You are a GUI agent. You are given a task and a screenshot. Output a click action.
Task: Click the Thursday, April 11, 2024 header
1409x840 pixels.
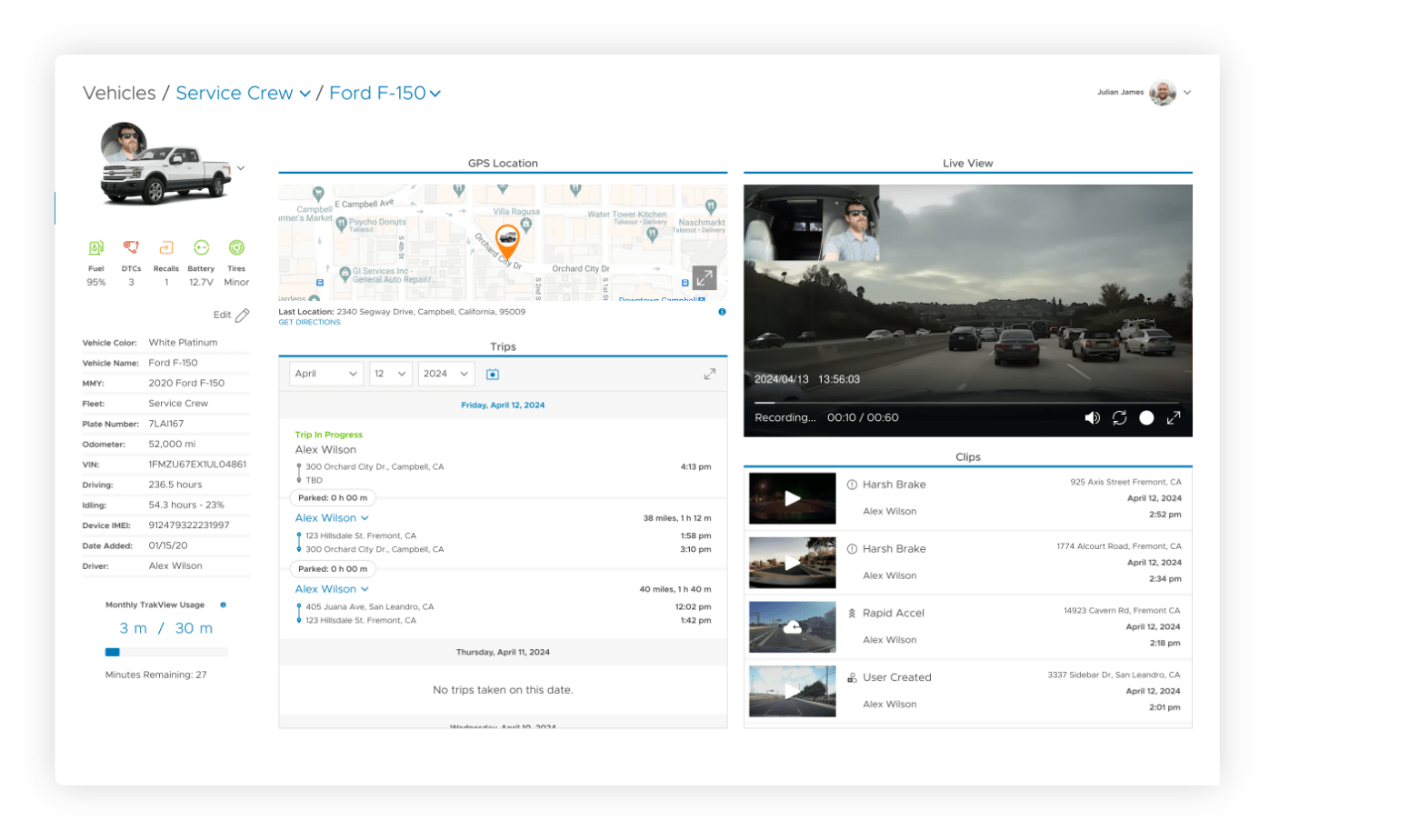[x=503, y=653]
